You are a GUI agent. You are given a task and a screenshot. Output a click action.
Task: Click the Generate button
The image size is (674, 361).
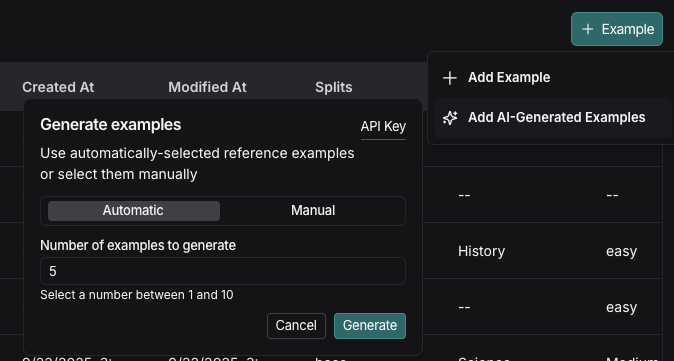coord(370,326)
